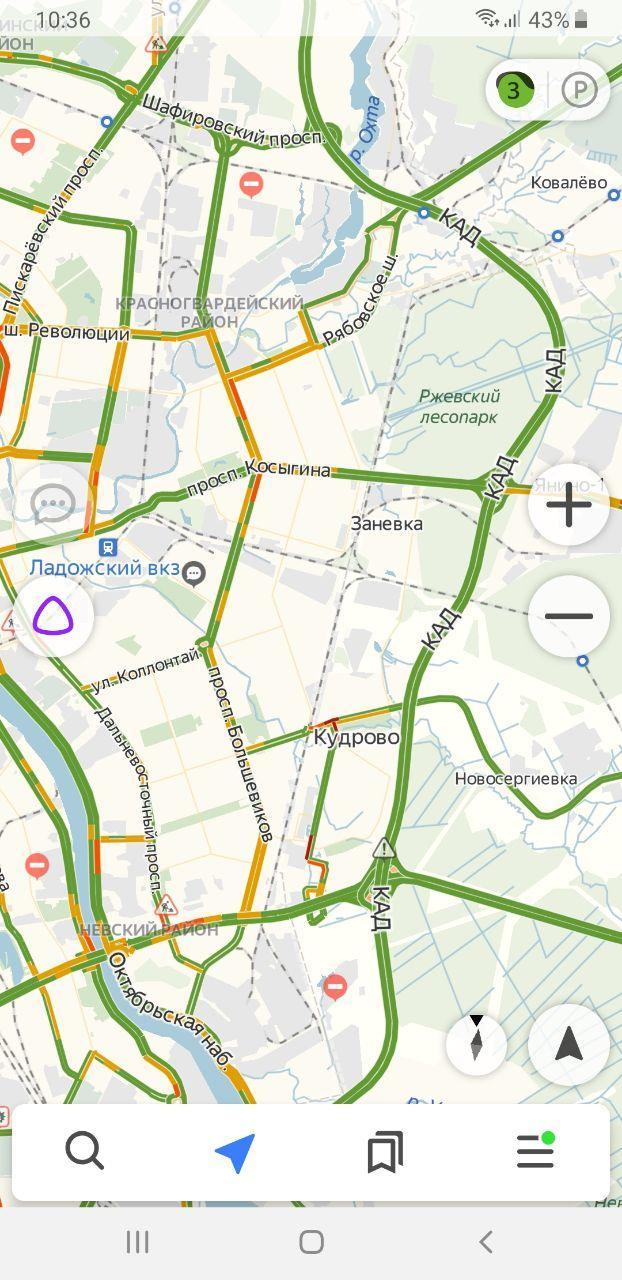Tap the road closed sign near Шафировский просп.

pos(251,184)
